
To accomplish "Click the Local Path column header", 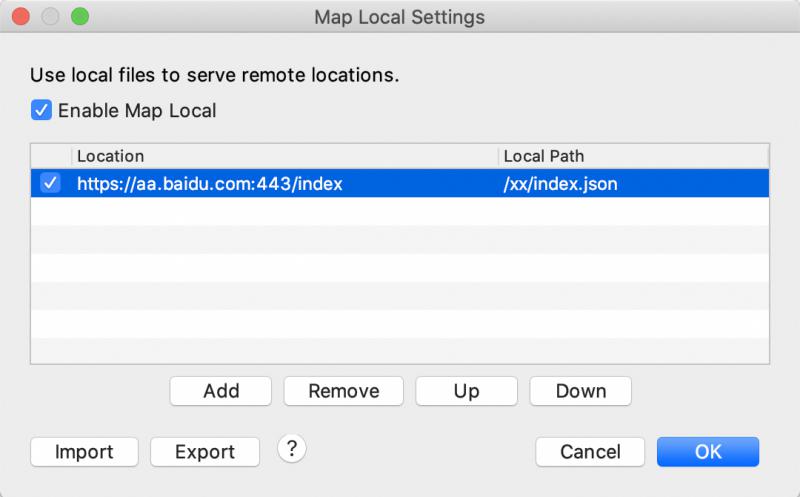I will click(x=633, y=156).
